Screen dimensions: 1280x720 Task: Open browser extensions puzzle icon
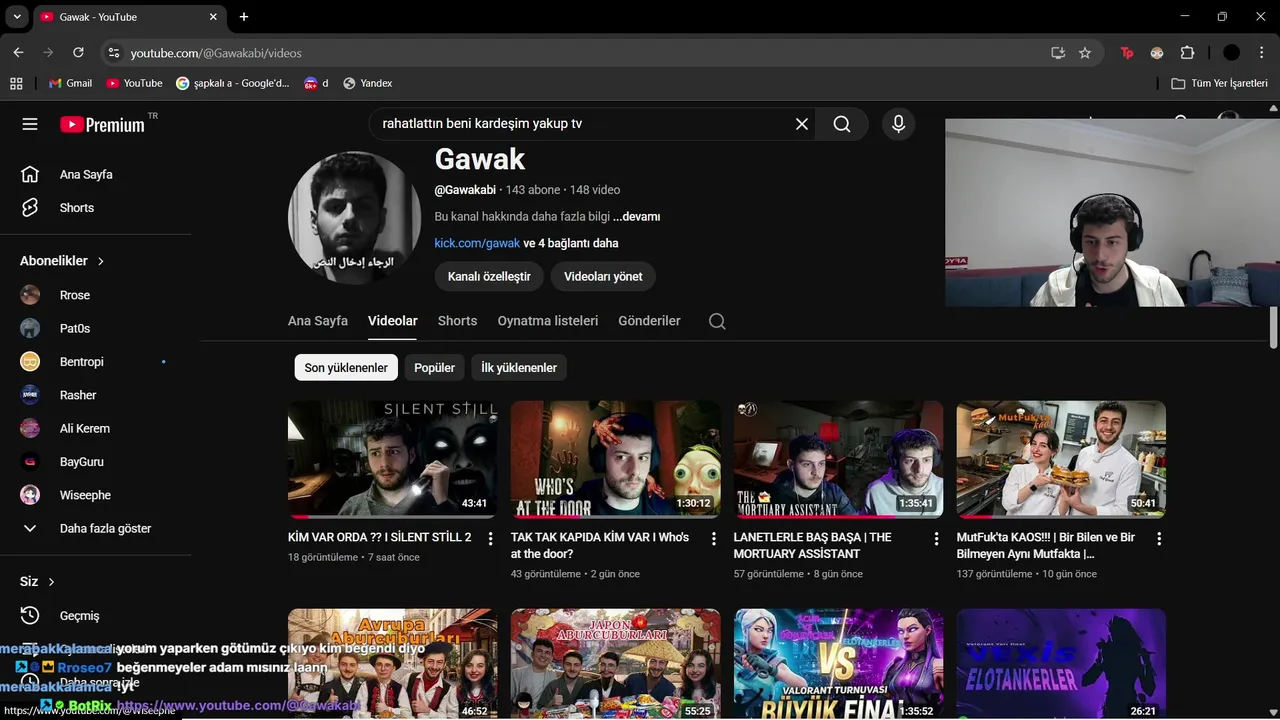click(x=1187, y=53)
